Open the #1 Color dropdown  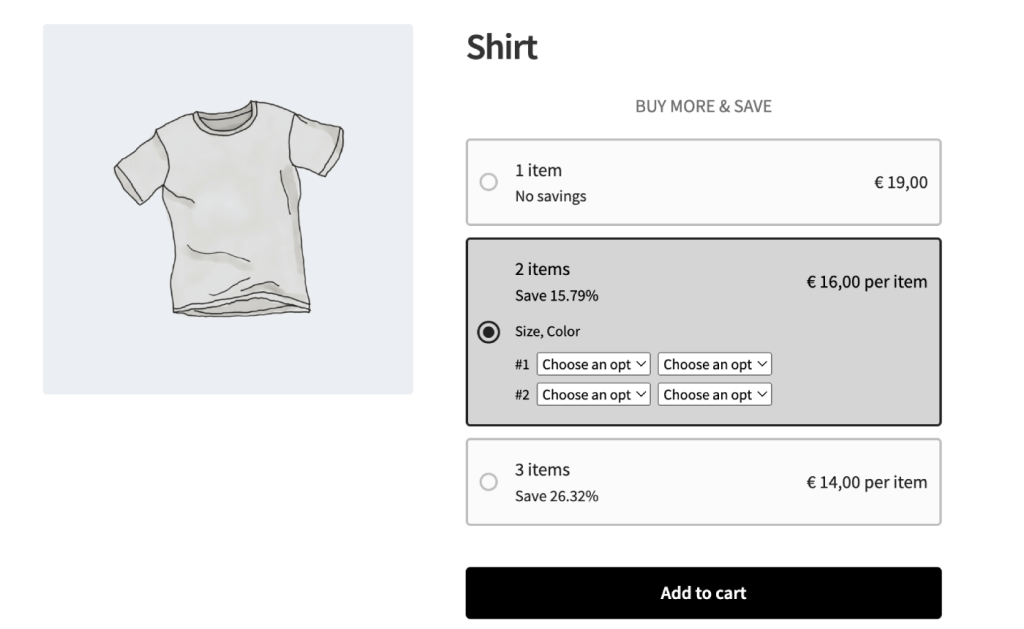point(714,363)
